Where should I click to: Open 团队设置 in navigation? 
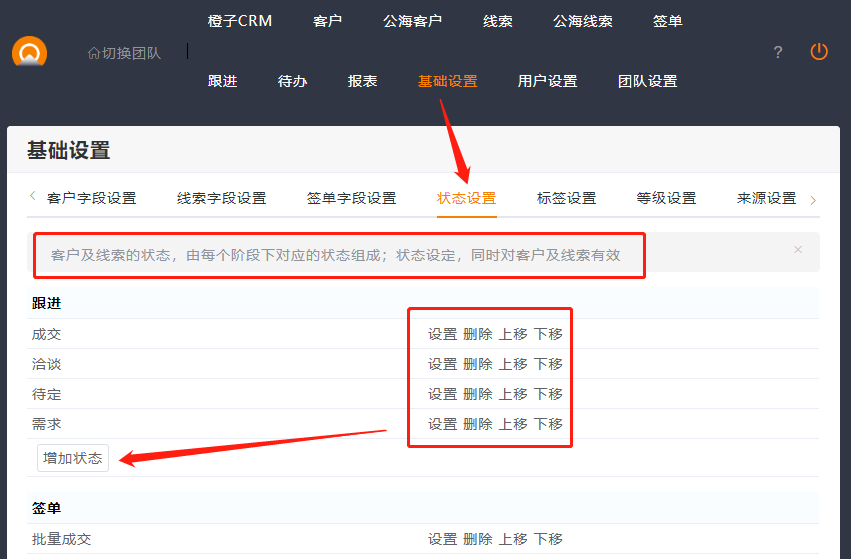pos(647,81)
